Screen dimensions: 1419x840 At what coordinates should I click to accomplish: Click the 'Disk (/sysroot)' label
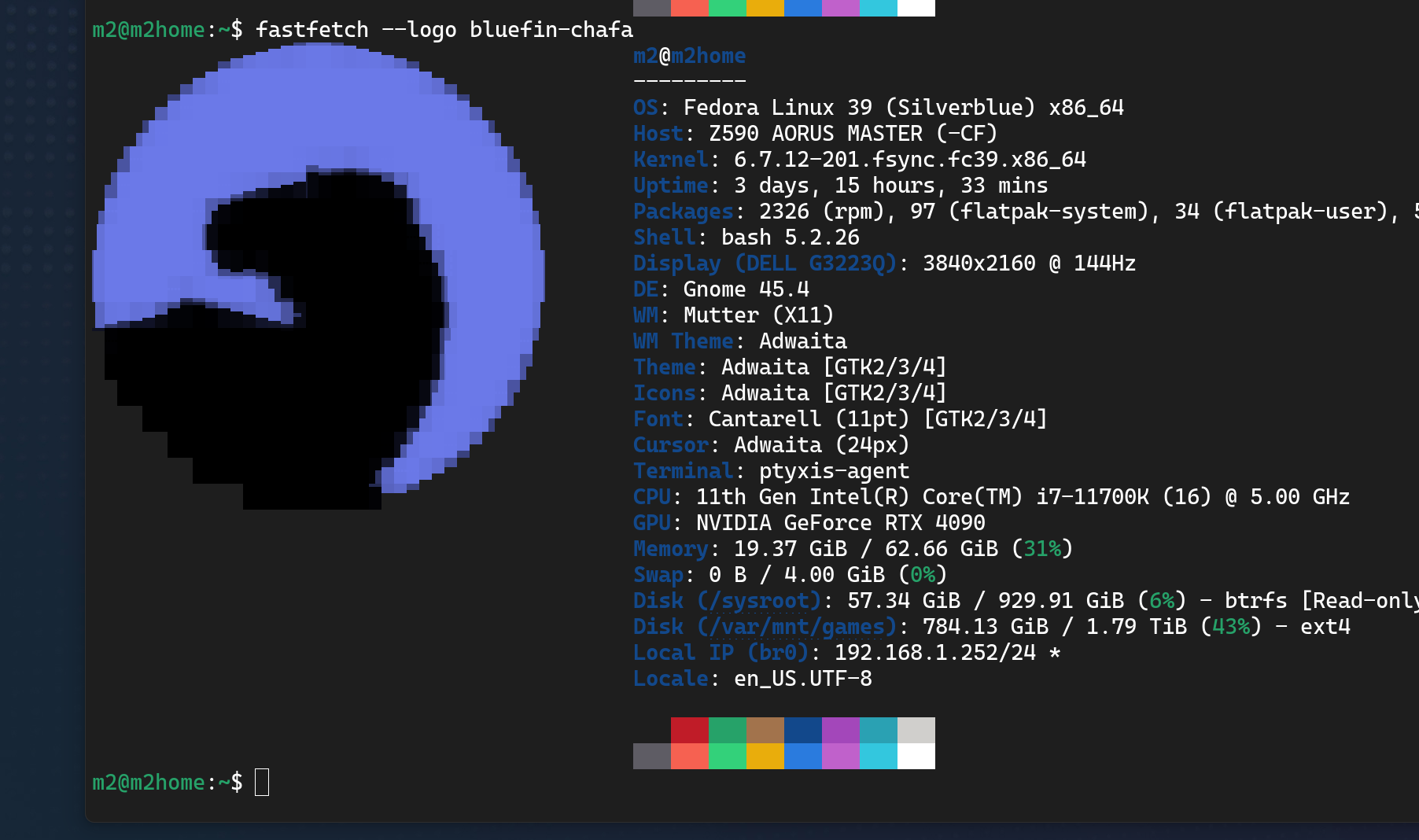click(728, 601)
